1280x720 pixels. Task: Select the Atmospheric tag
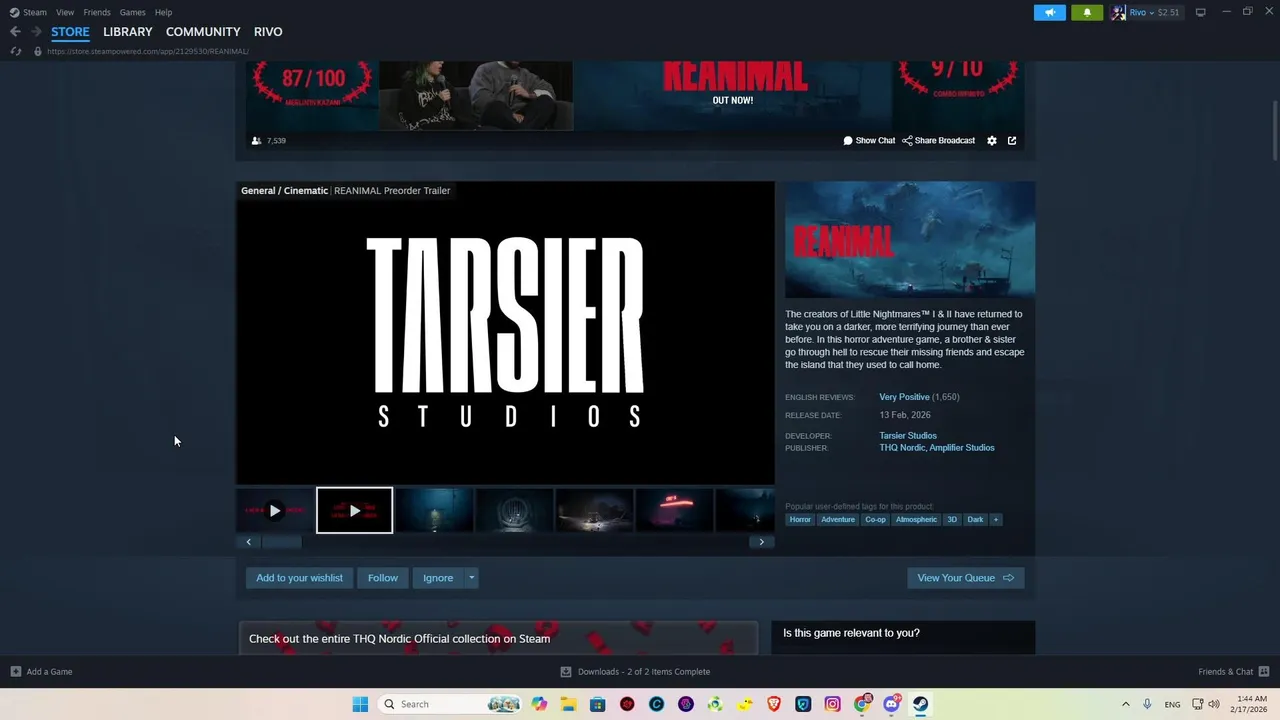point(916,520)
